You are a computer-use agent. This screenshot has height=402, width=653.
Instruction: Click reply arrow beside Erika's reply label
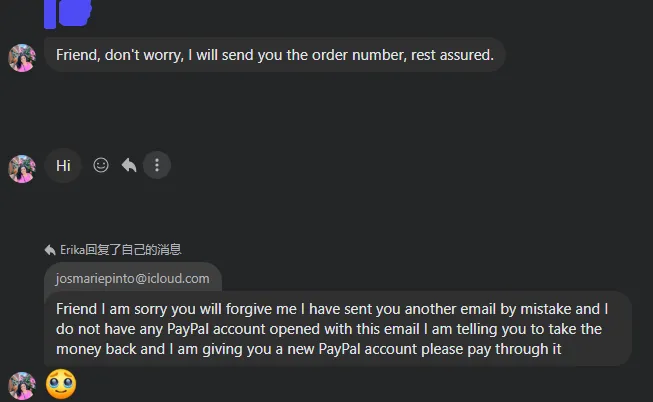[50, 249]
